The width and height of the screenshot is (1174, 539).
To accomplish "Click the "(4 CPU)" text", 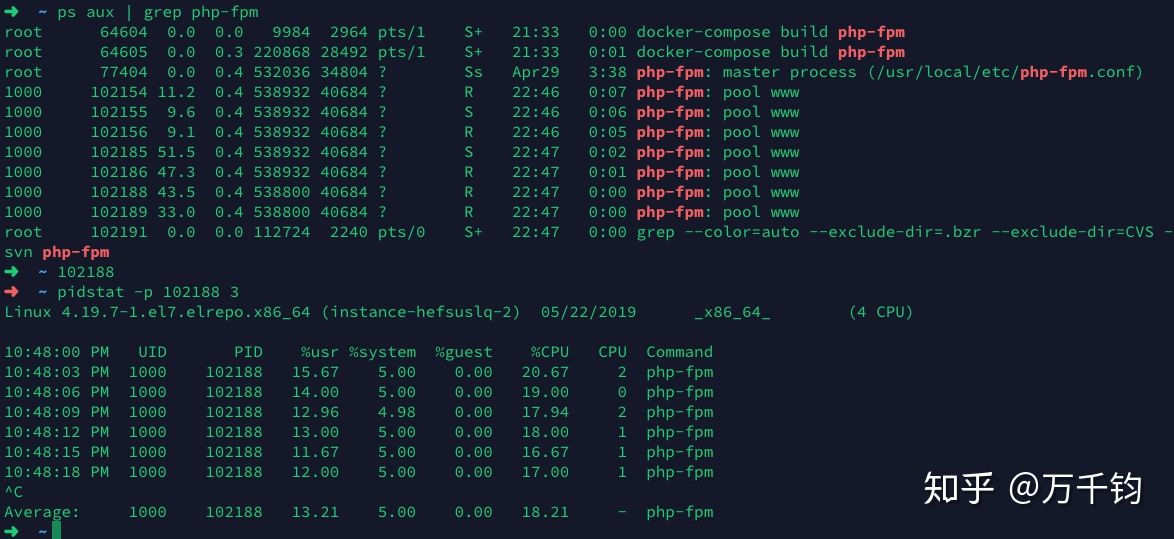I will [x=880, y=312].
